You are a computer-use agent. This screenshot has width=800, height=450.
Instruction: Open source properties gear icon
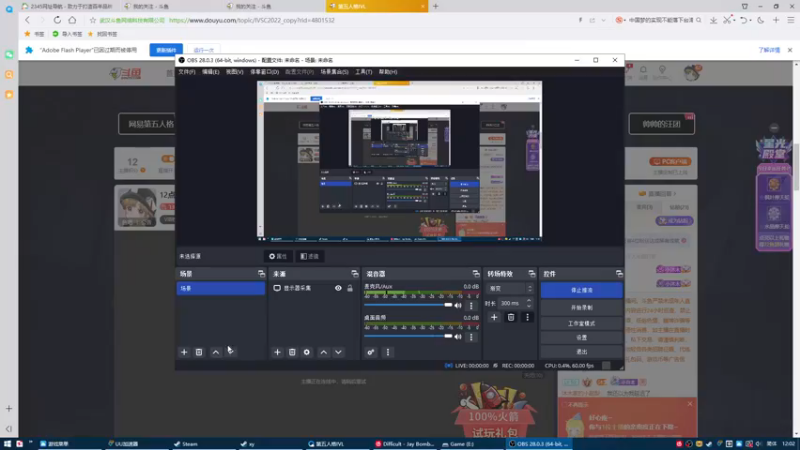coord(307,352)
